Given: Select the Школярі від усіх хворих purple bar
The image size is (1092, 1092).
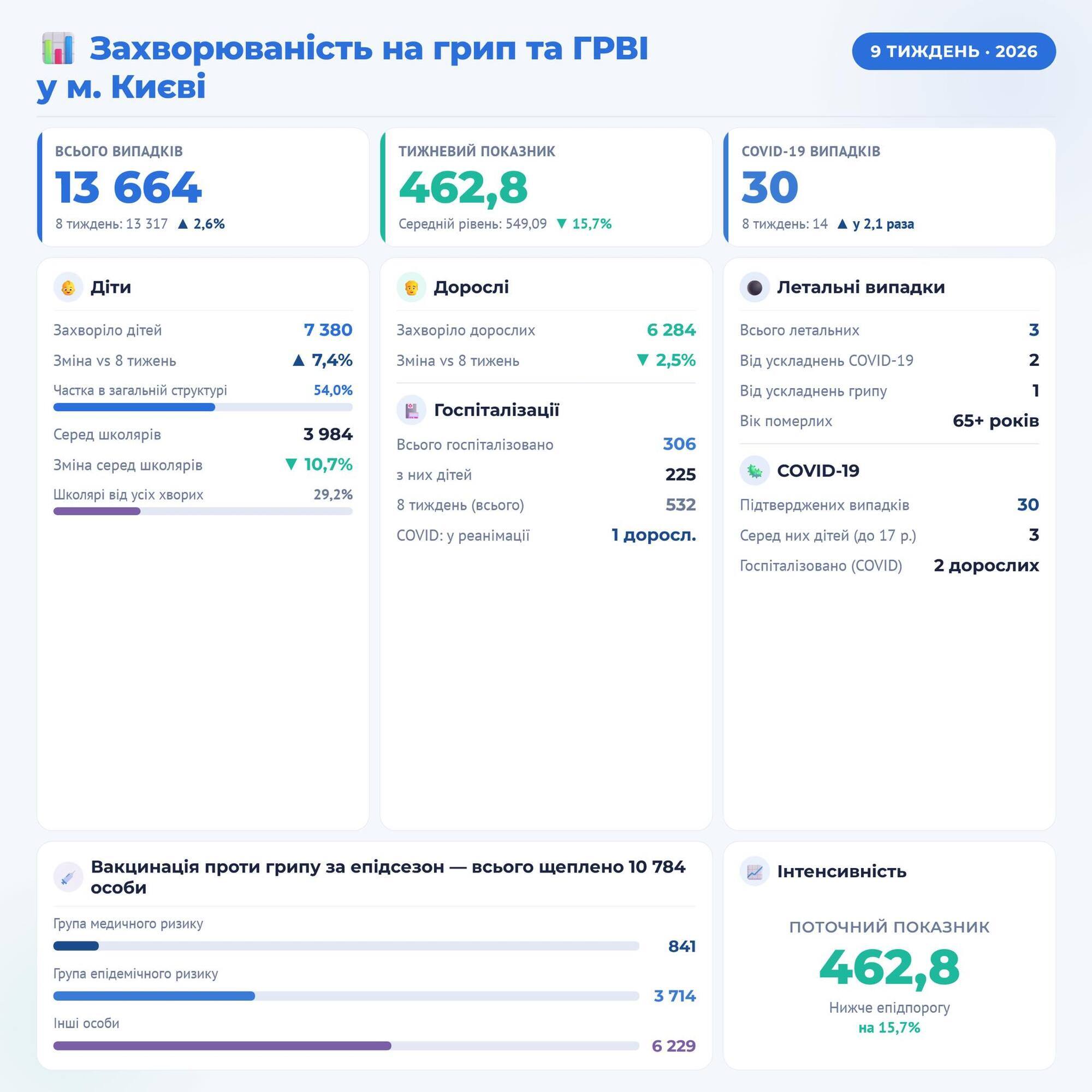Looking at the screenshot, I should (x=203, y=511).
